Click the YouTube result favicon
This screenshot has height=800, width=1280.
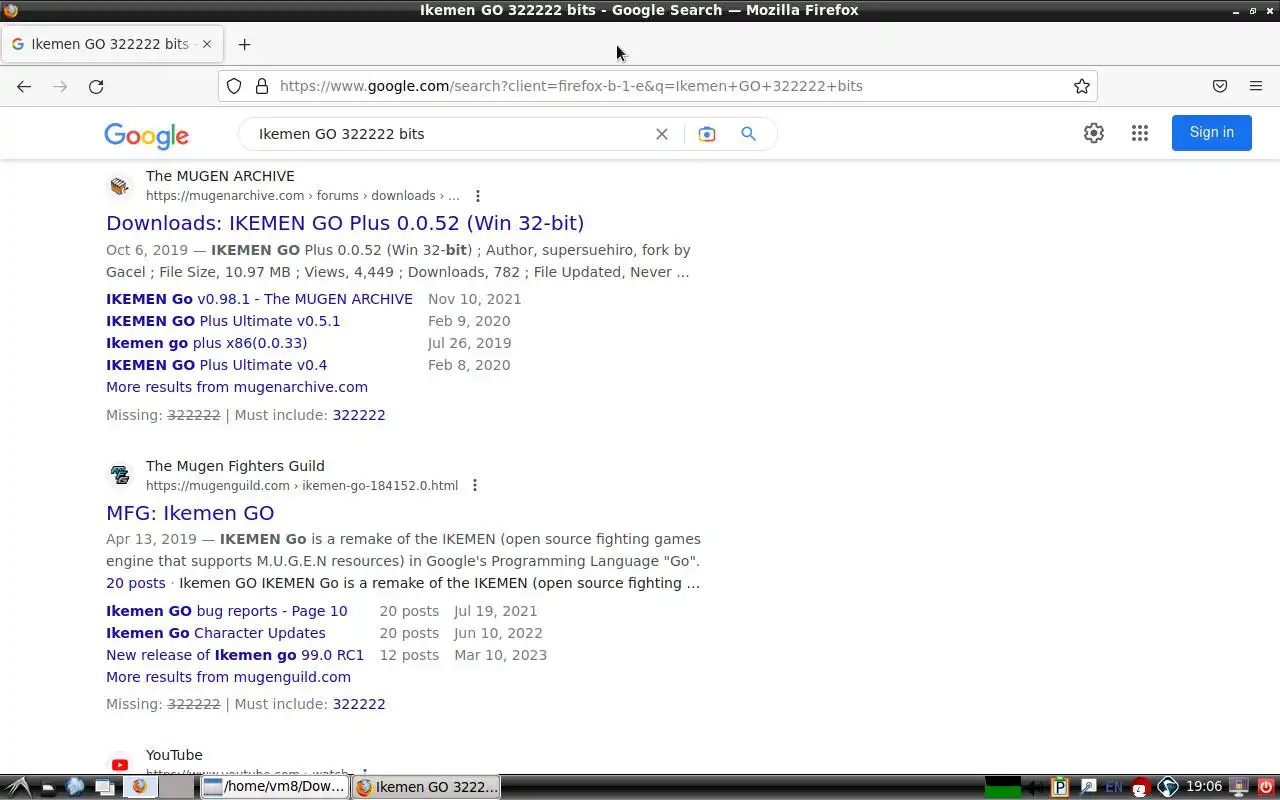(120, 765)
